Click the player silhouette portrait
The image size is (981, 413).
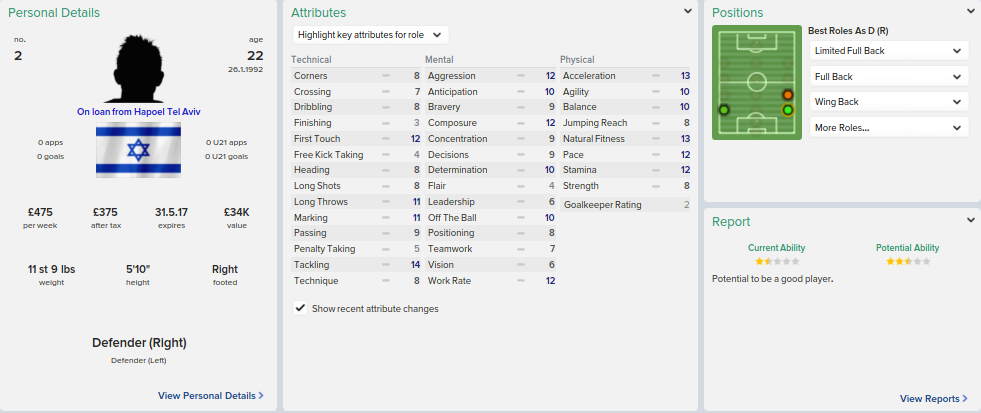[x=138, y=68]
